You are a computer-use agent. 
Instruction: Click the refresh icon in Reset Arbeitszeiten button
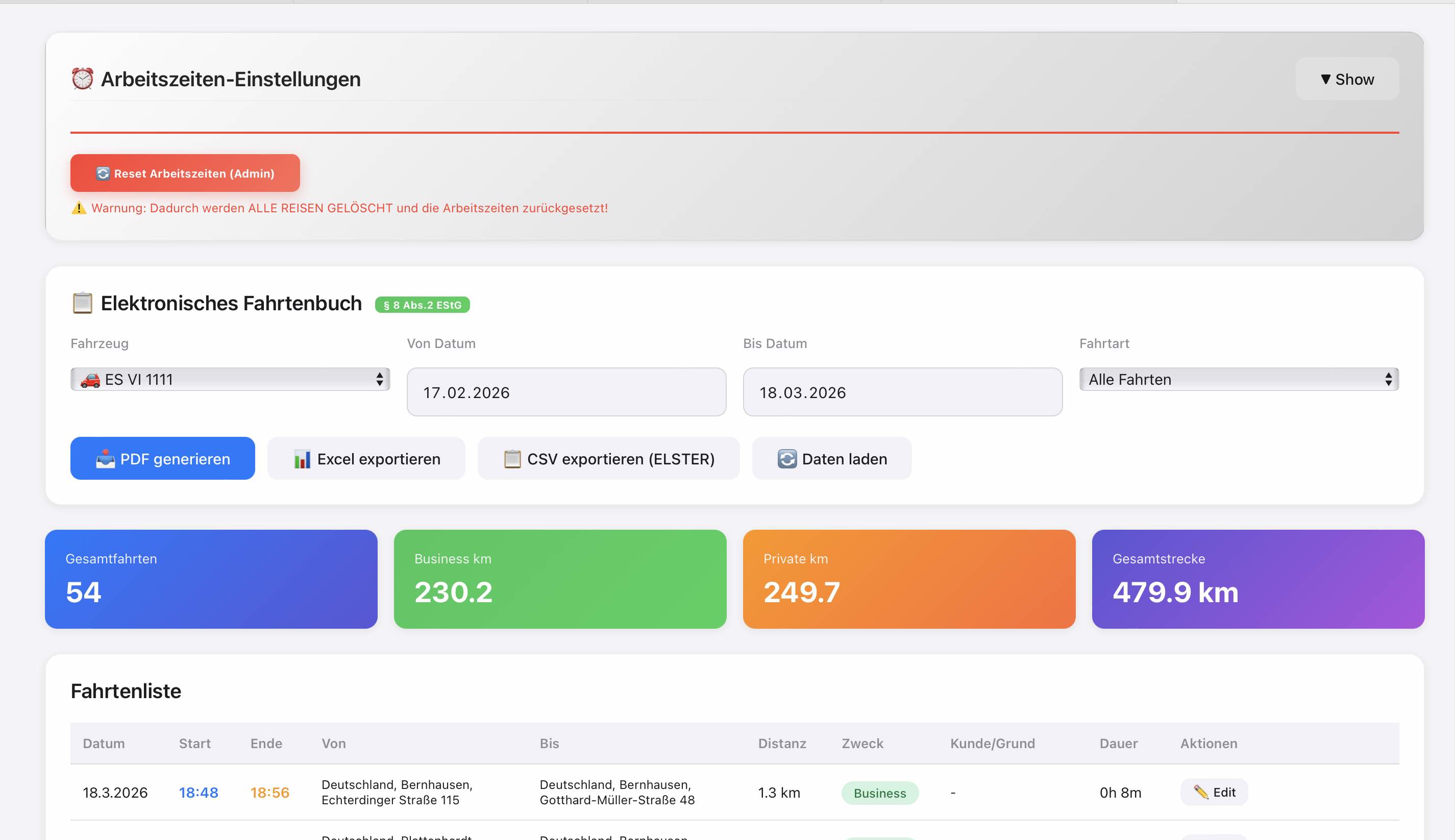(x=103, y=174)
